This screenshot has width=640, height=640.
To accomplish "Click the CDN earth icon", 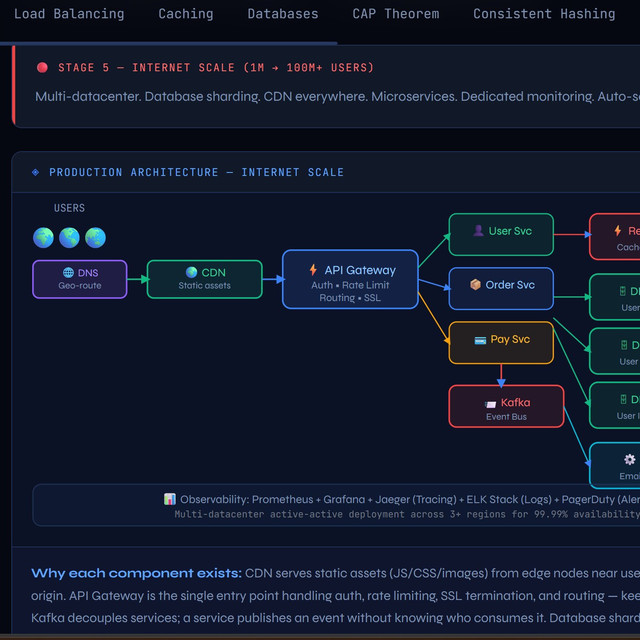I will [x=191, y=272].
